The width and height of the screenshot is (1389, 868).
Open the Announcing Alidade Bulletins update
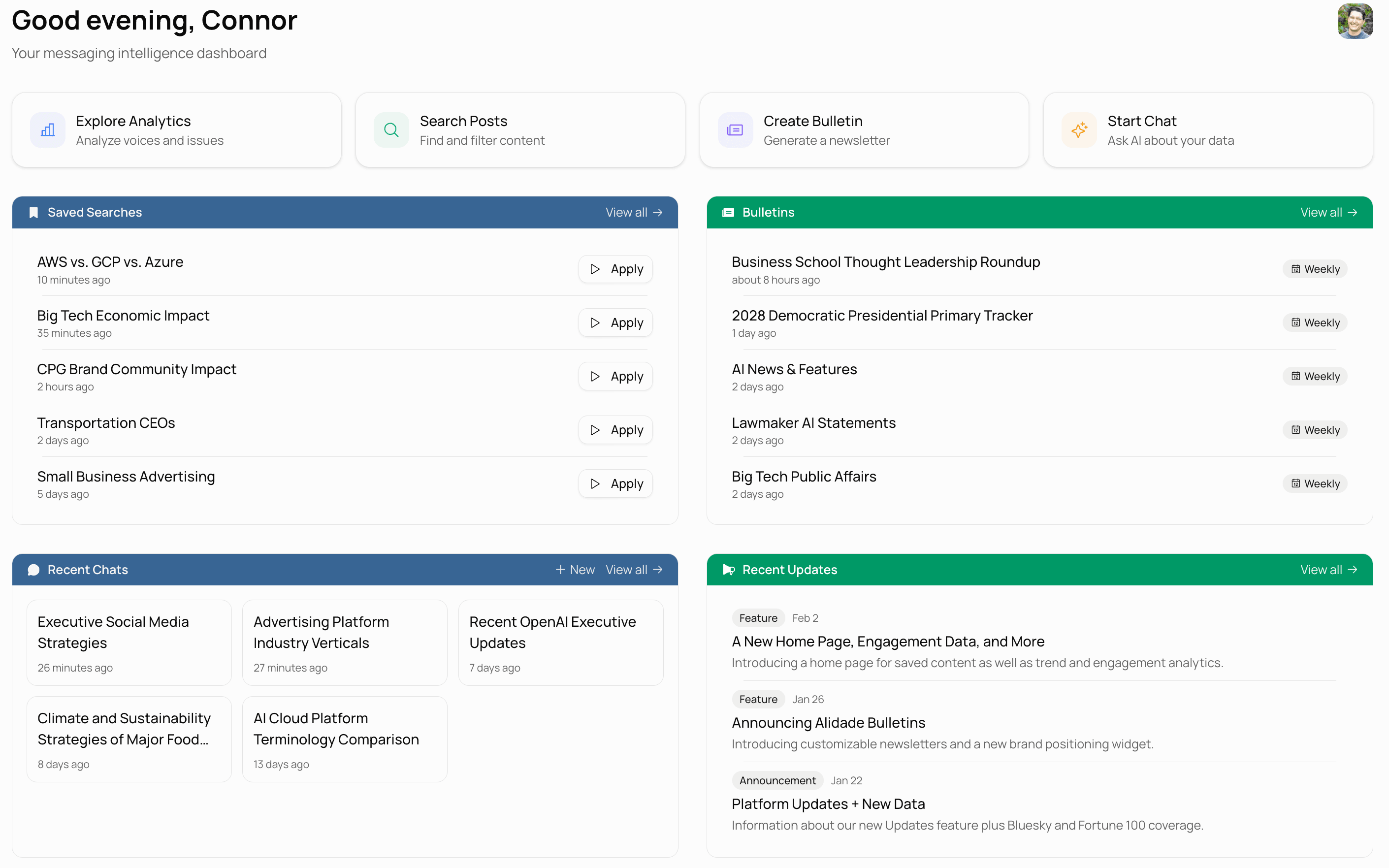(x=828, y=722)
